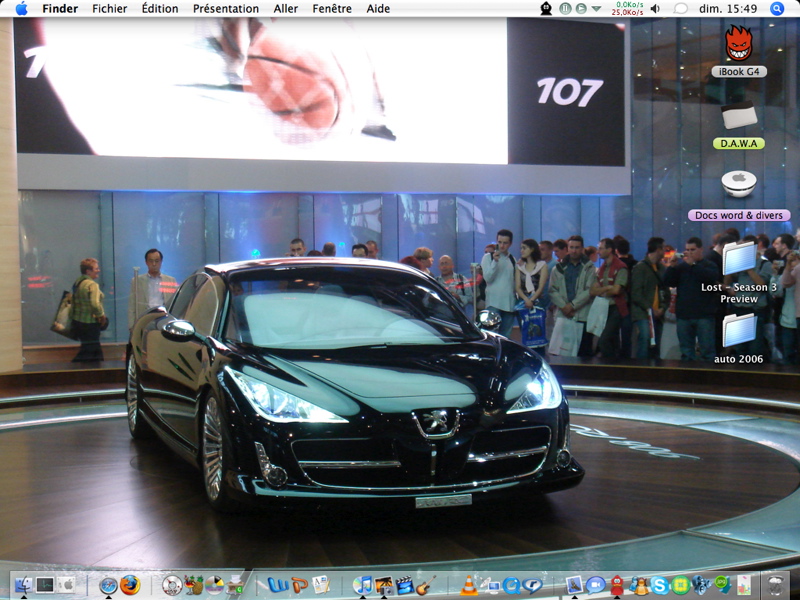Image resolution: width=800 pixels, height=600 pixels.
Task: Expand the menu bar triangle dropdown
Action: point(596,9)
